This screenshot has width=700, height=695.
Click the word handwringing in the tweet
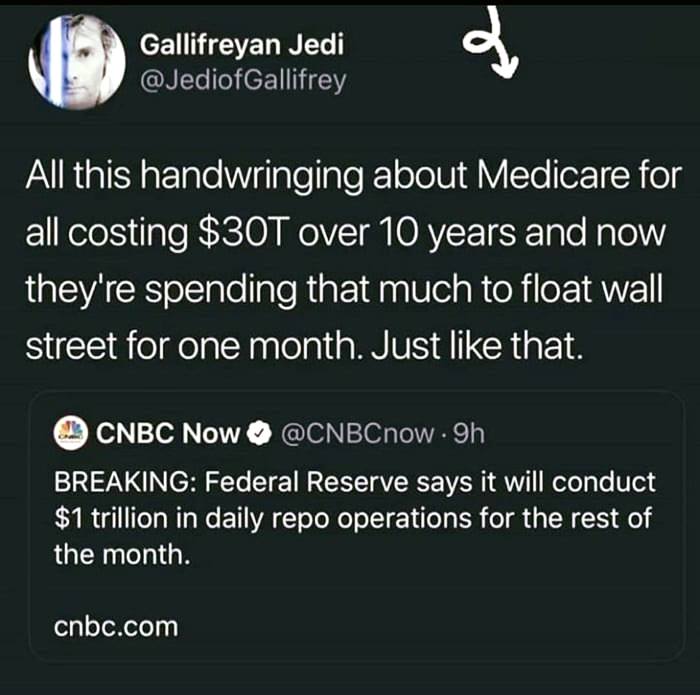(x=252, y=176)
